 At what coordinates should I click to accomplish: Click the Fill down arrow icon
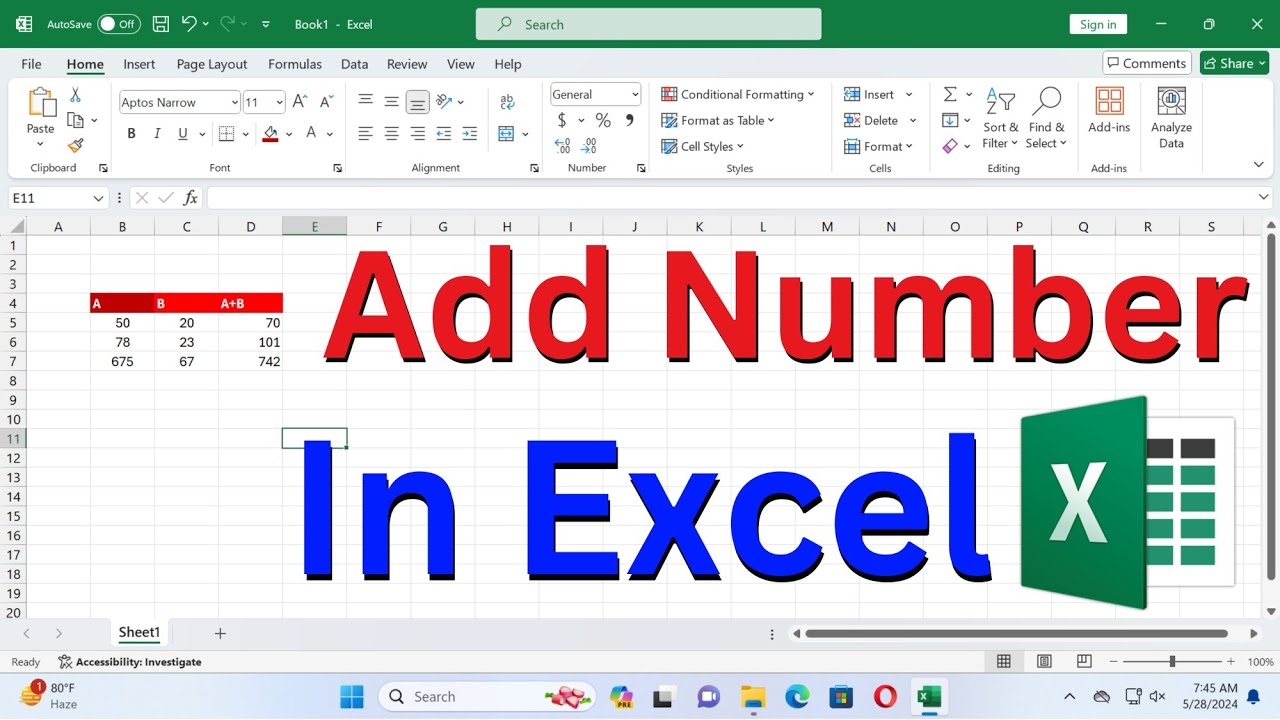pyautogui.click(x=950, y=120)
